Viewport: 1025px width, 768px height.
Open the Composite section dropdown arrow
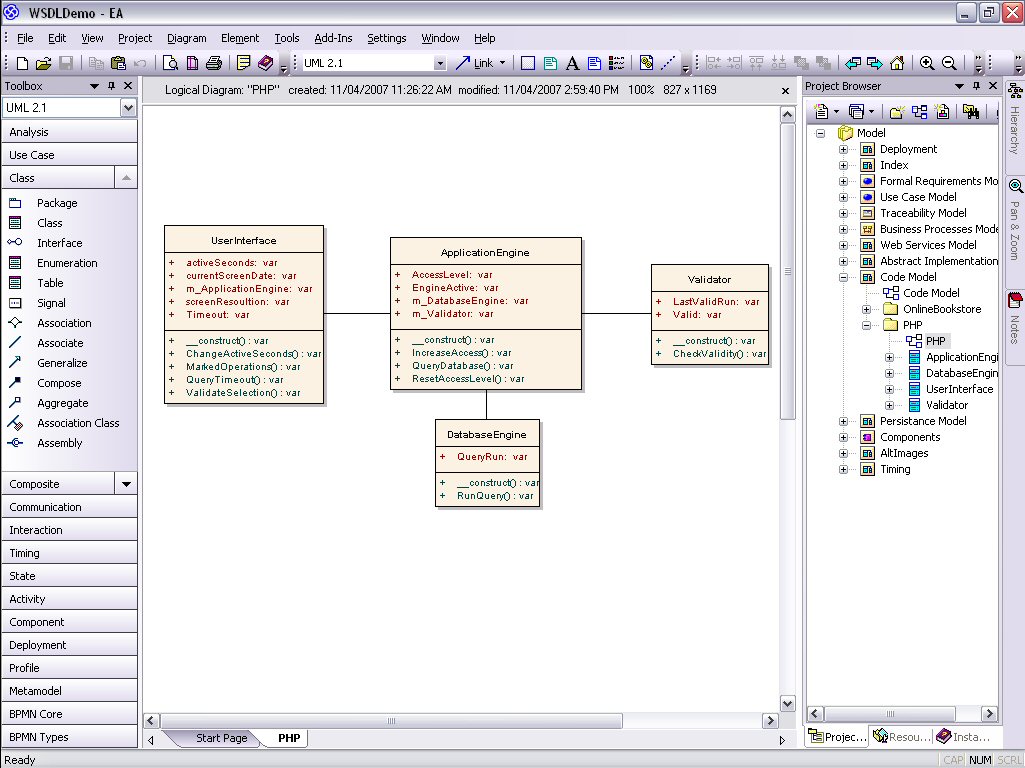pos(126,484)
